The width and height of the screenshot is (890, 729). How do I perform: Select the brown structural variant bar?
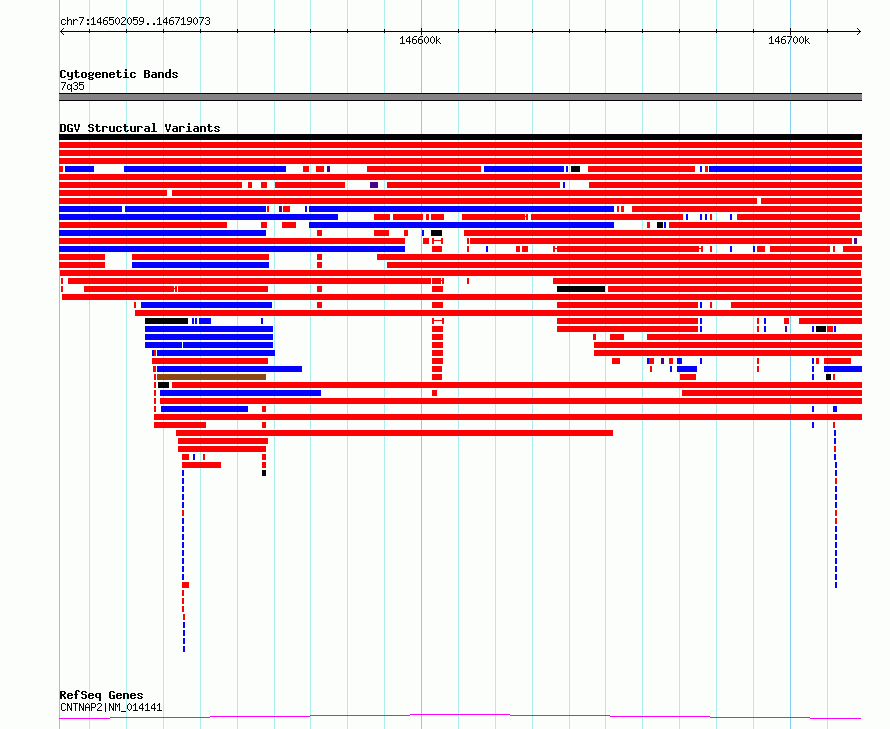[x=211, y=377]
